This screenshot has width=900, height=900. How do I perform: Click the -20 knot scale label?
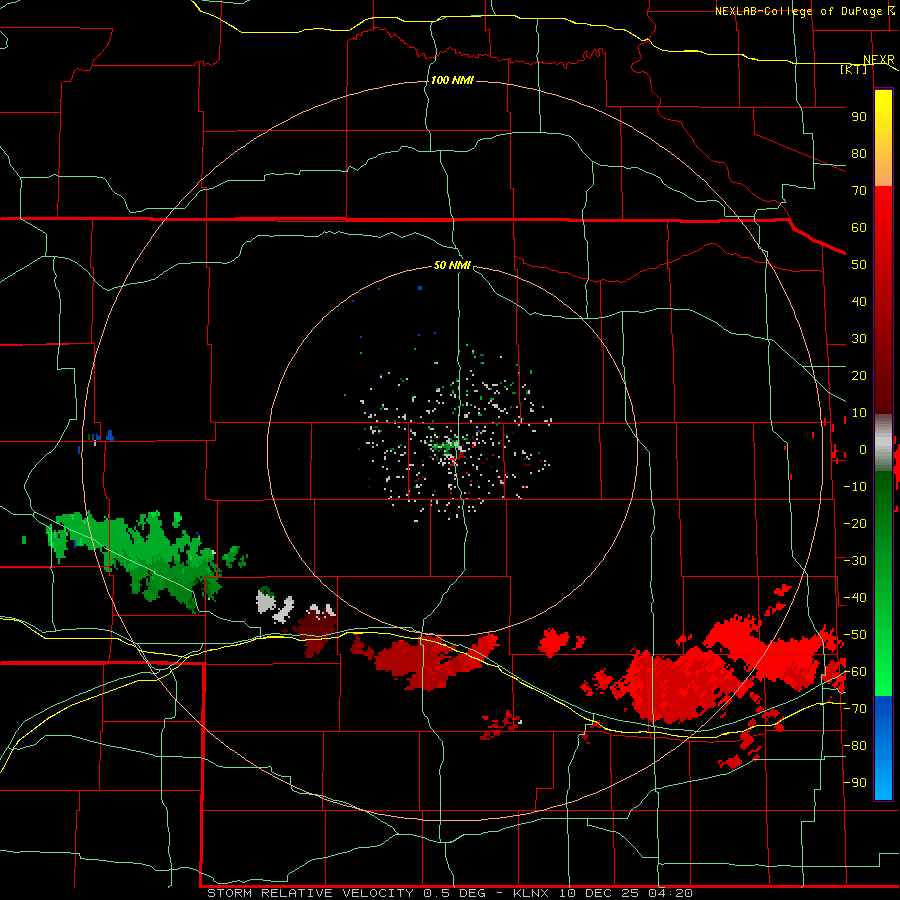tap(855, 524)
